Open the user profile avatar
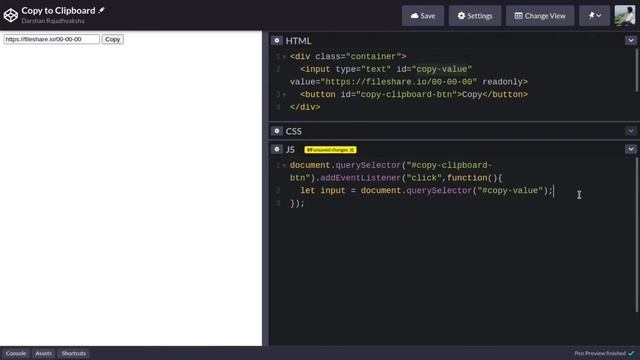 point(624,16)
